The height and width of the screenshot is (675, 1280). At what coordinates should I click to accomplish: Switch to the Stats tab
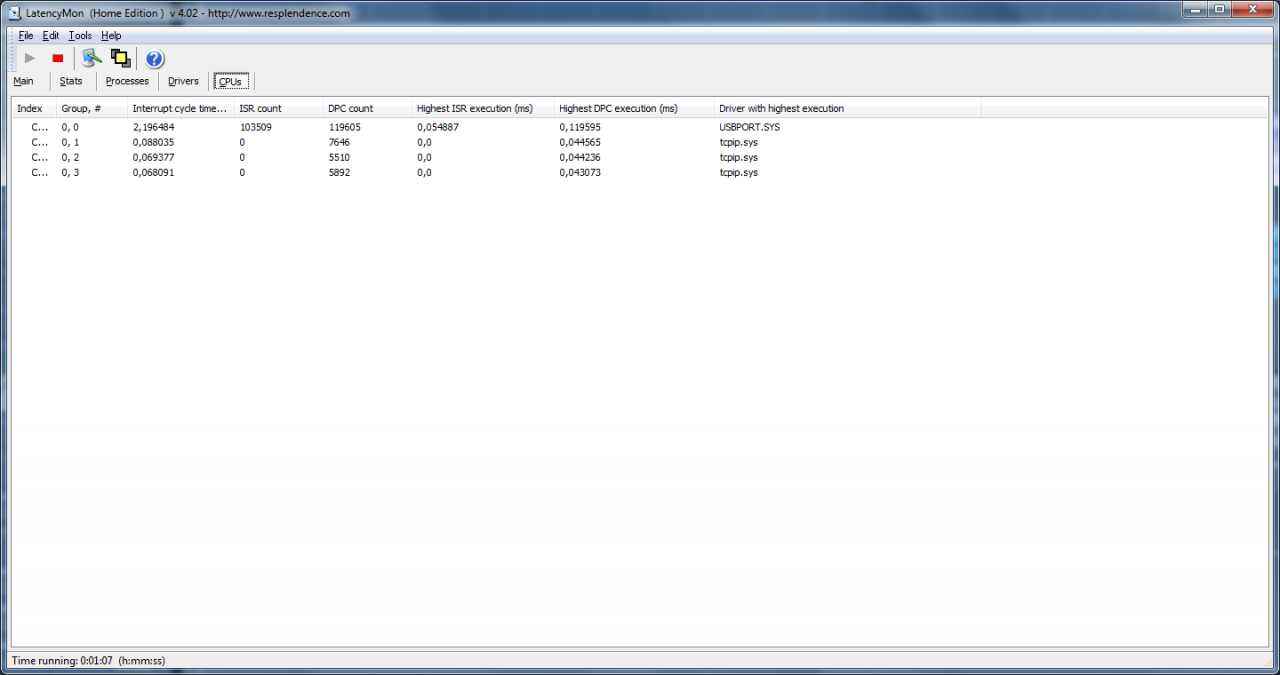(x=71, y=81)
